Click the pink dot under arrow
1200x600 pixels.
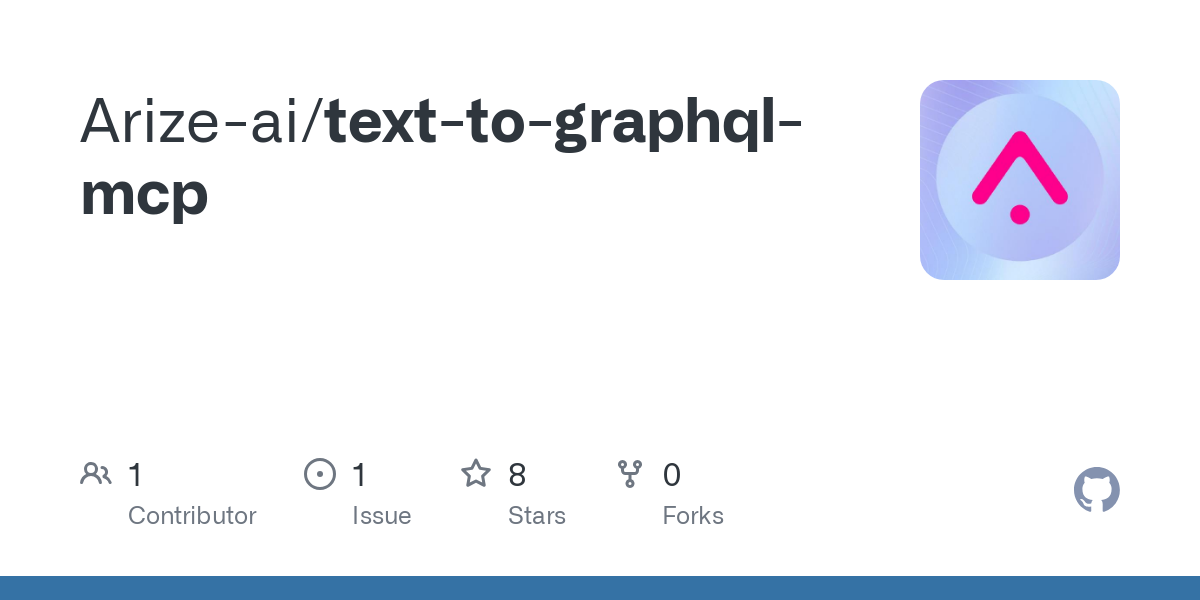pyautogui.click(x=1020, y=214)
